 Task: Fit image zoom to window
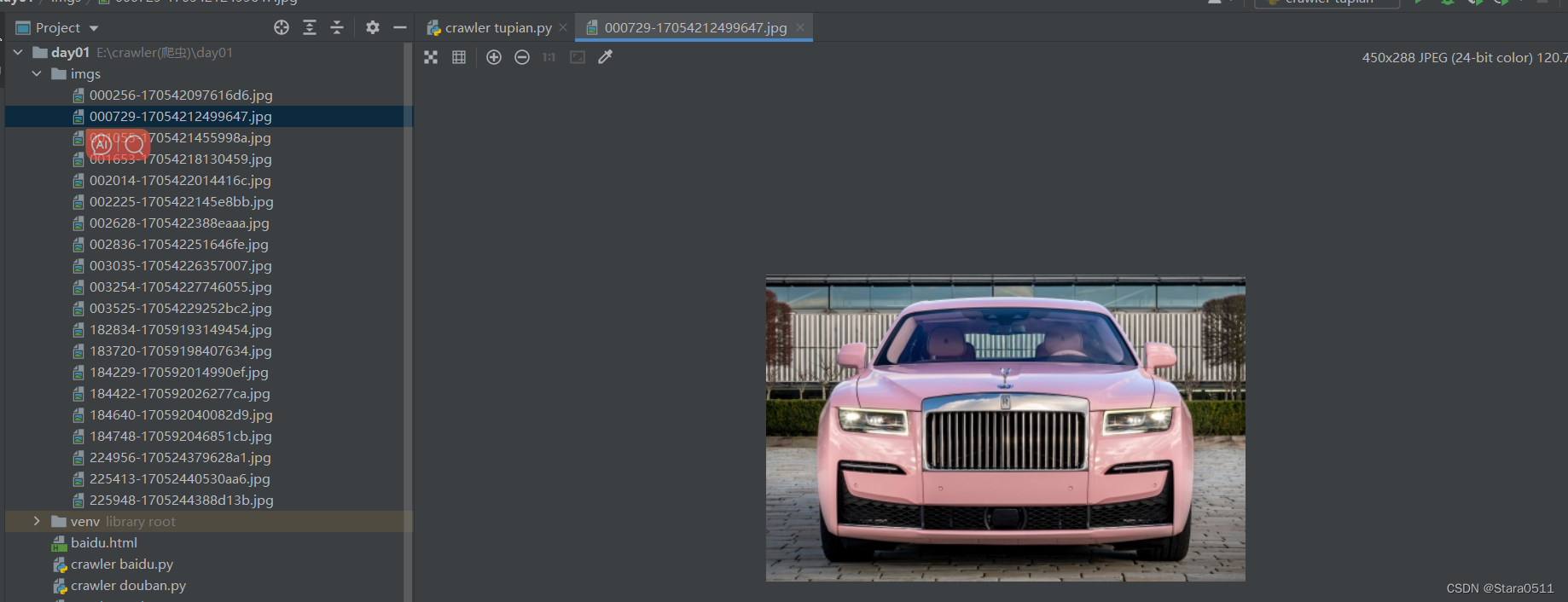point(578,57)
